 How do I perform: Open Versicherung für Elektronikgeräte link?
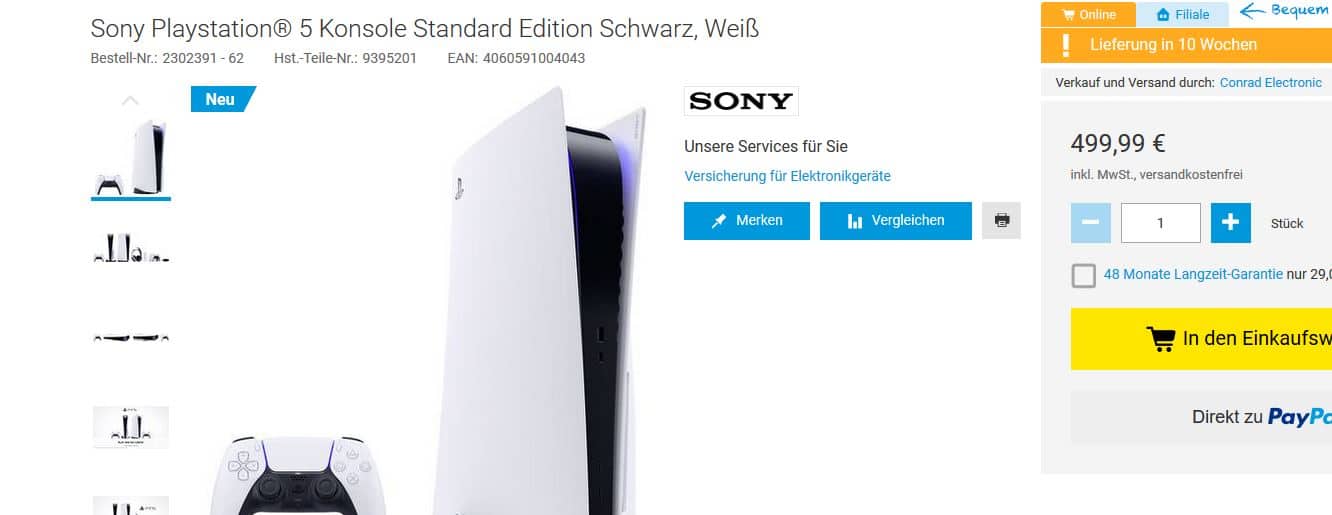[x=787, y=176]
